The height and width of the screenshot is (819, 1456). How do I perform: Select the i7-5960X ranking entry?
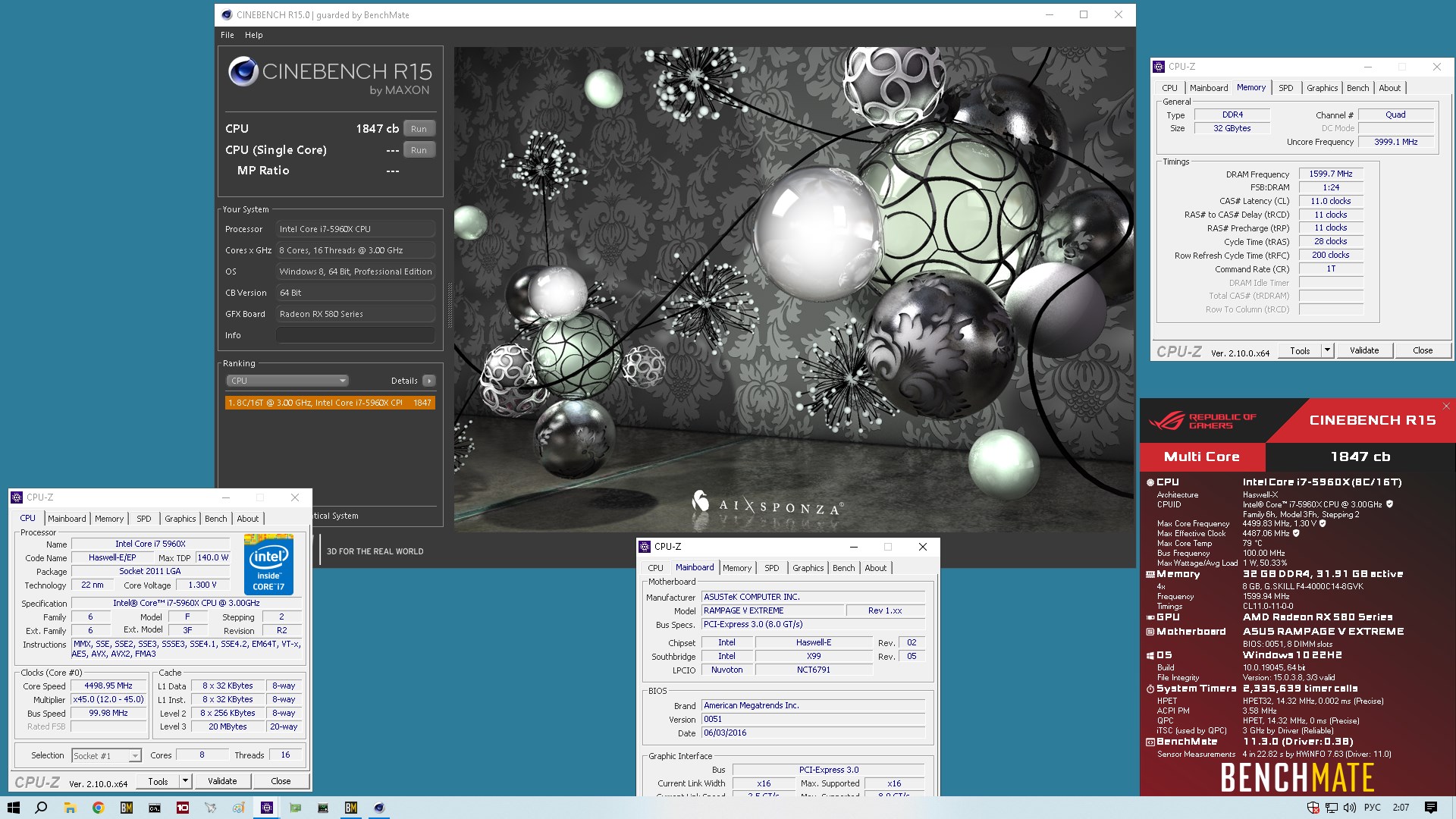330,403
